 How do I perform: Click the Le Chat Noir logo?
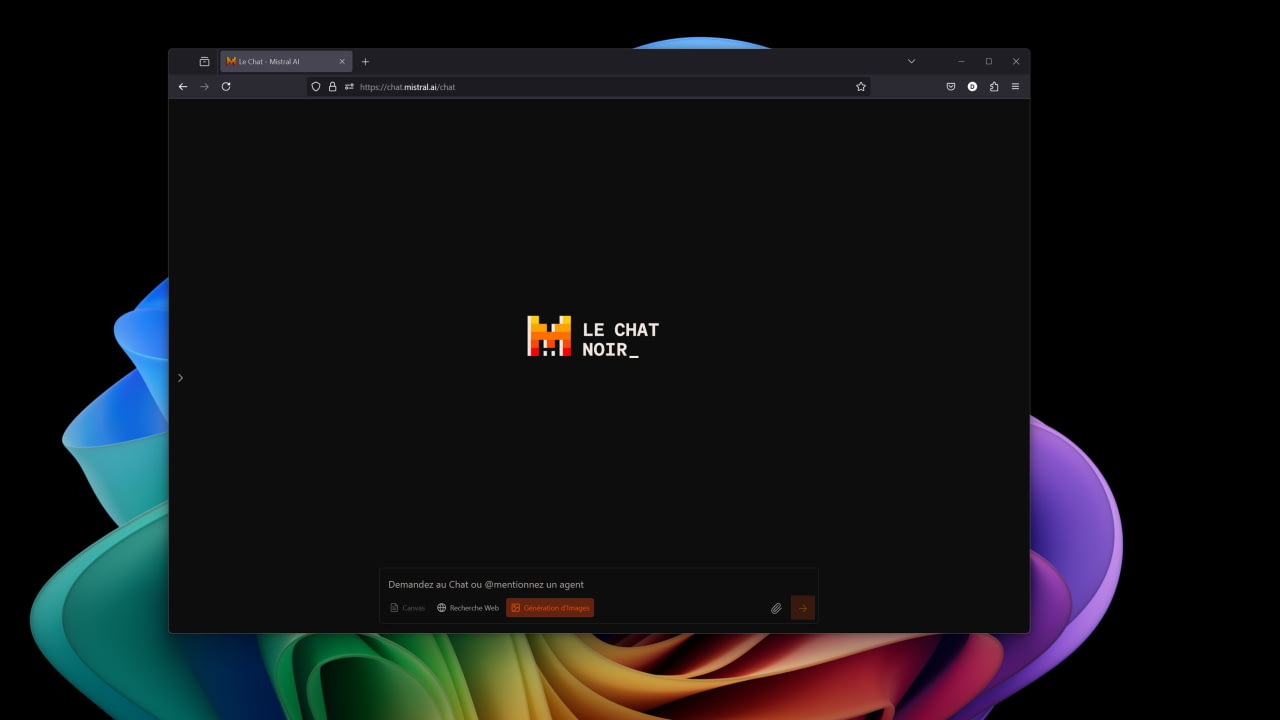tap(593, 337)
